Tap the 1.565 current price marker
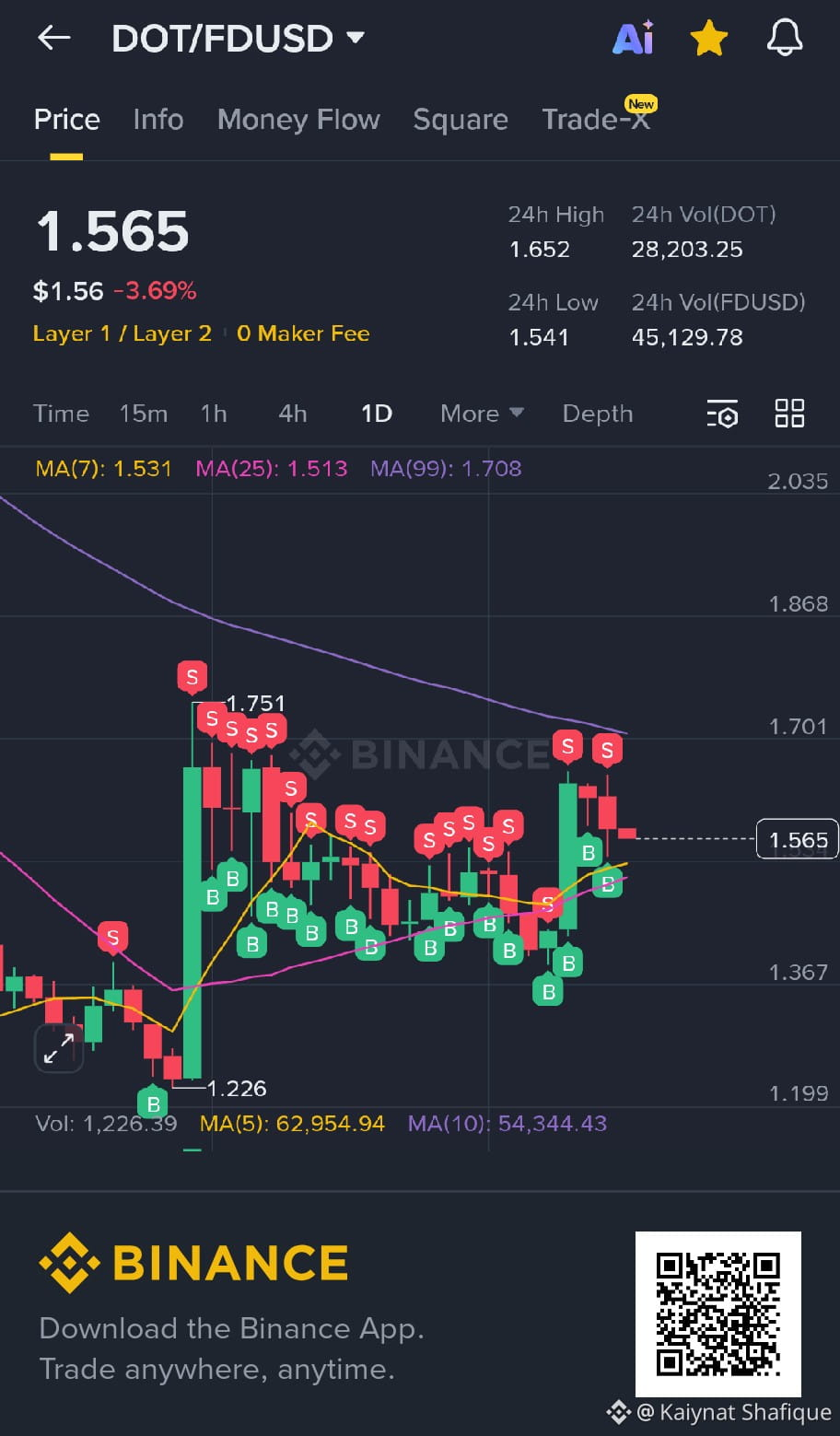This screenshot has width=840, height=1436. coord(798,839)
